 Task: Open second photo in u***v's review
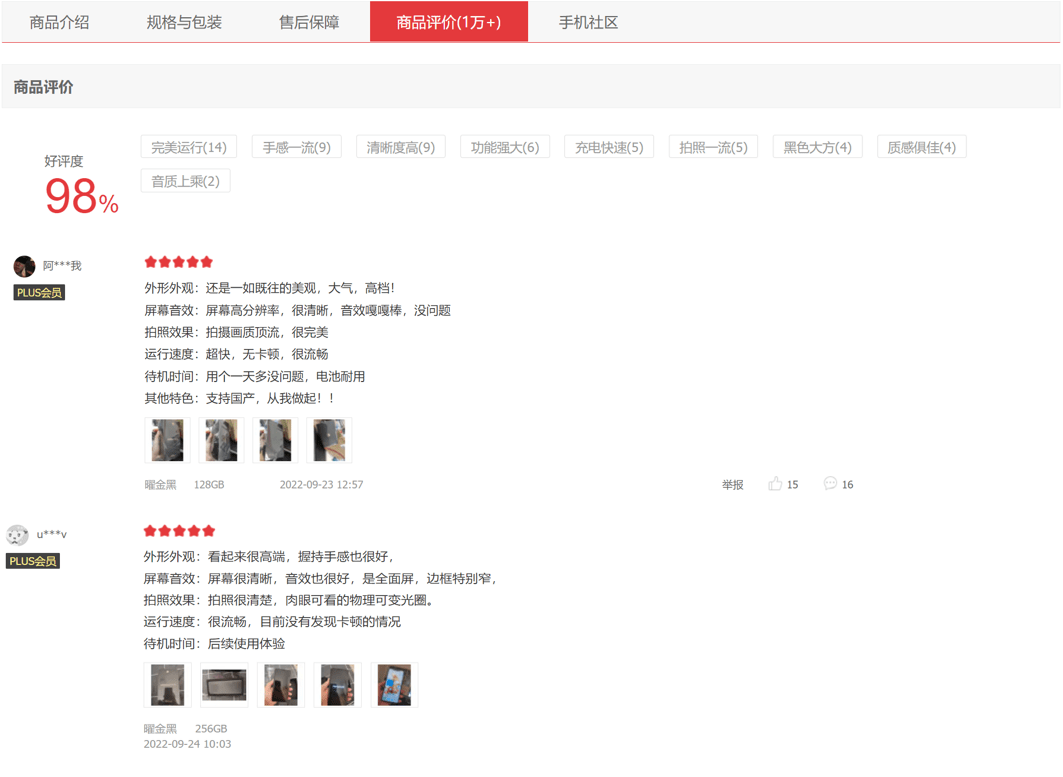[x=224, y=685]
